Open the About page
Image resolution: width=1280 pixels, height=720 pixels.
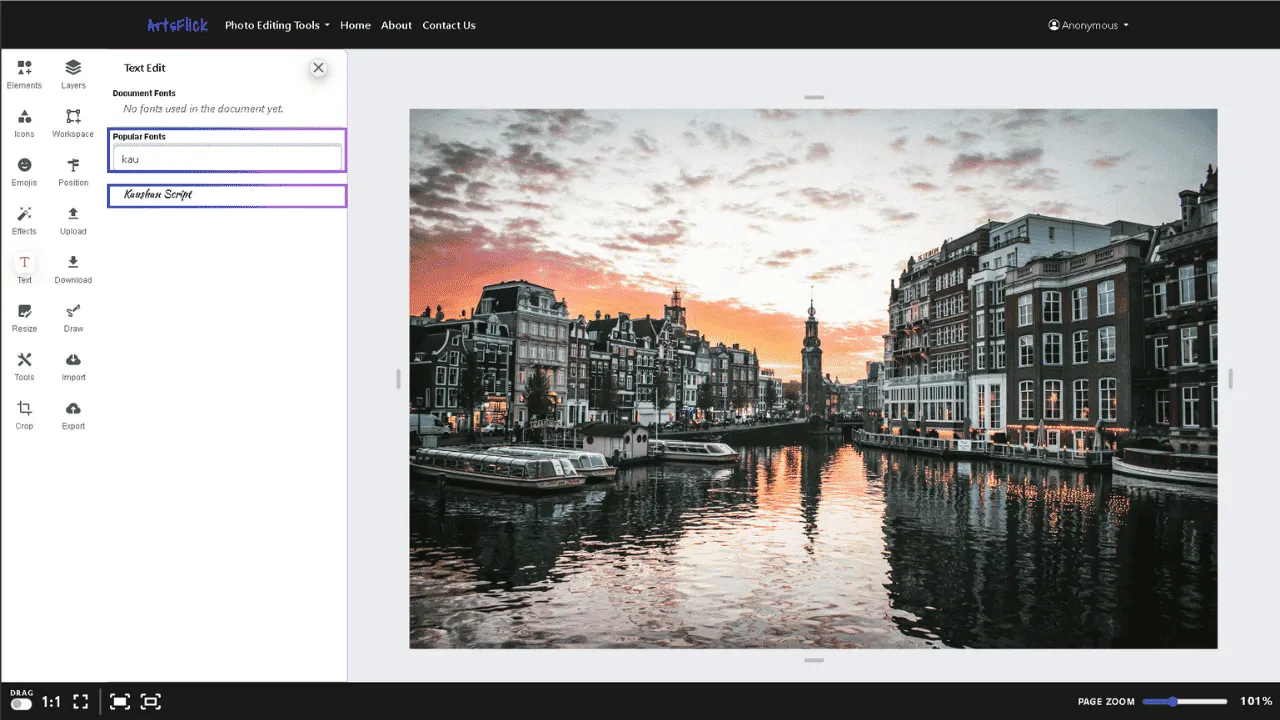(396, 25)
